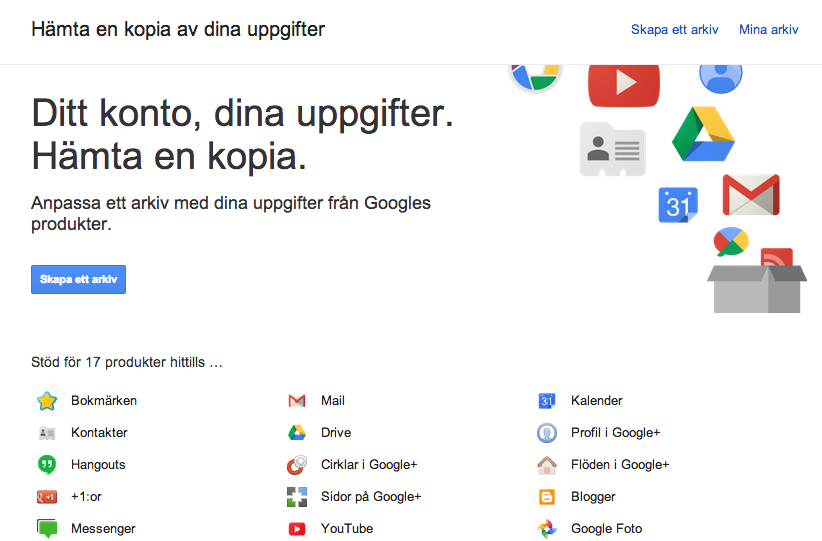Click the Google Foto pinwheel icon
This screenshot has width=822, height=541.
point(547,529)
